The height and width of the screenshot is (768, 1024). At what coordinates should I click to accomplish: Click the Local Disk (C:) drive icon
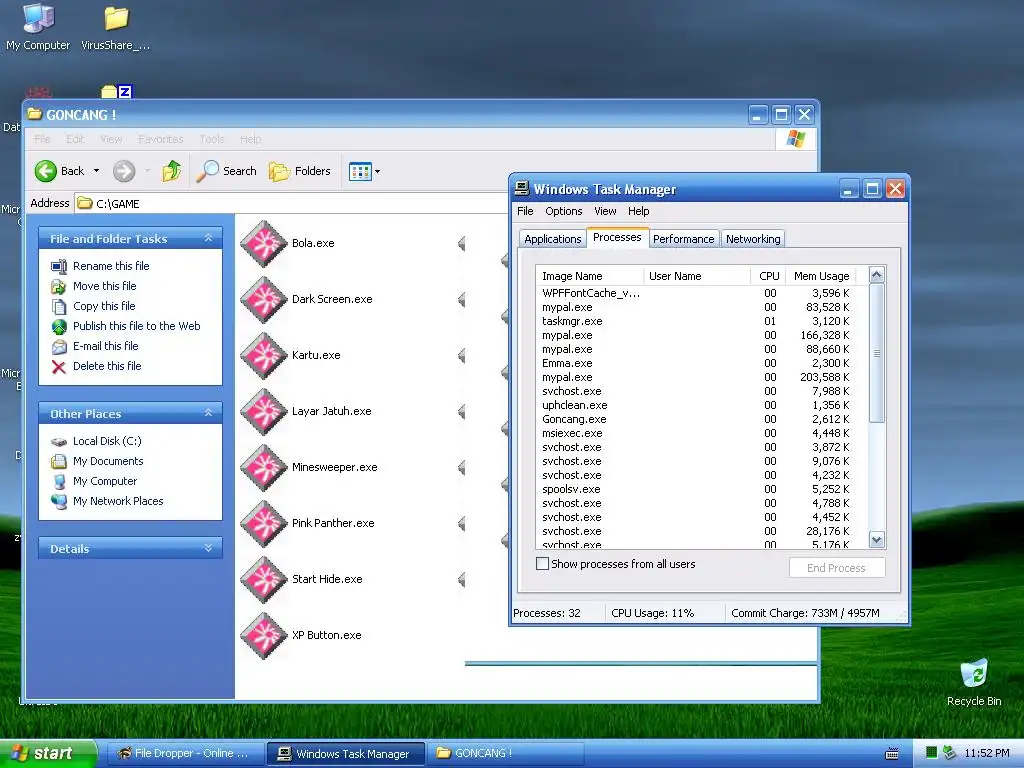click(x=59, y=441)
